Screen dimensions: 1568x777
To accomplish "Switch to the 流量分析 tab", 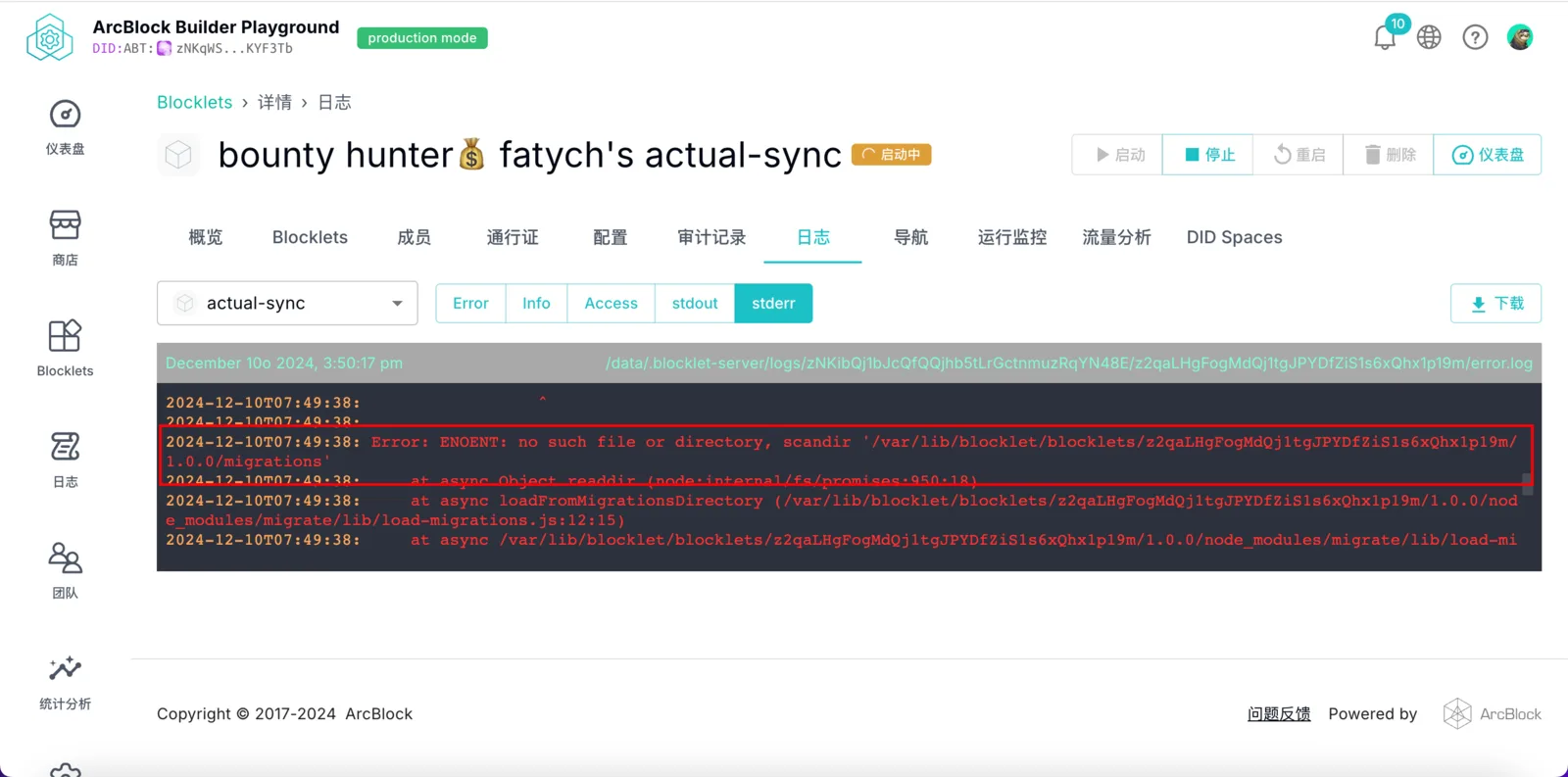I will tap(1116, 237).
